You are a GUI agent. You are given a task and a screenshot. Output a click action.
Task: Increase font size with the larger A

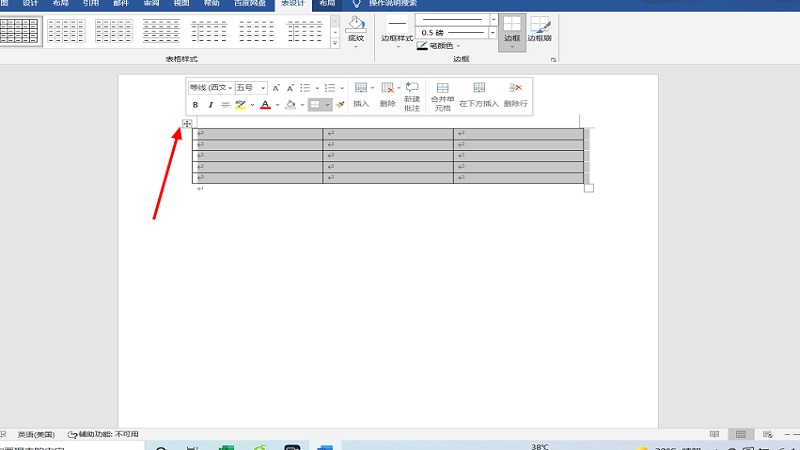276,88
